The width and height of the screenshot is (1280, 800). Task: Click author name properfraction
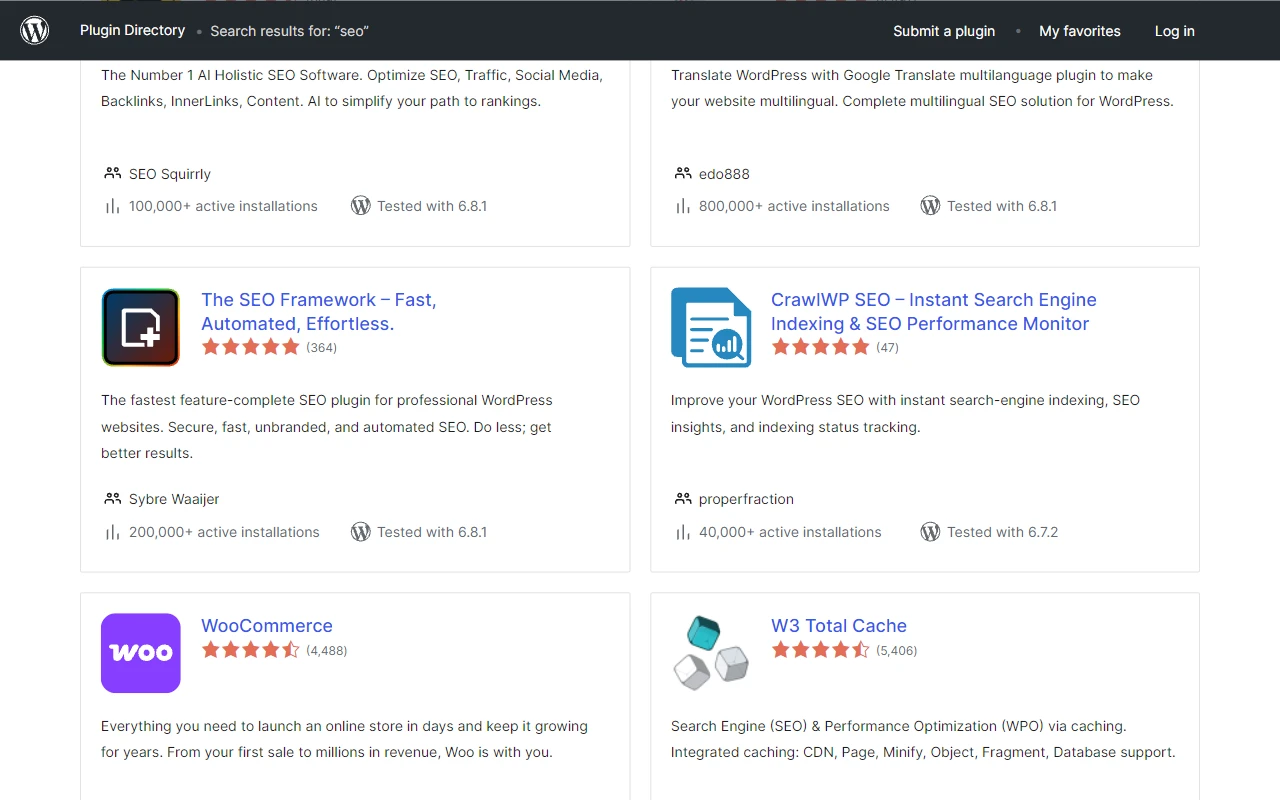coord(746,499)
